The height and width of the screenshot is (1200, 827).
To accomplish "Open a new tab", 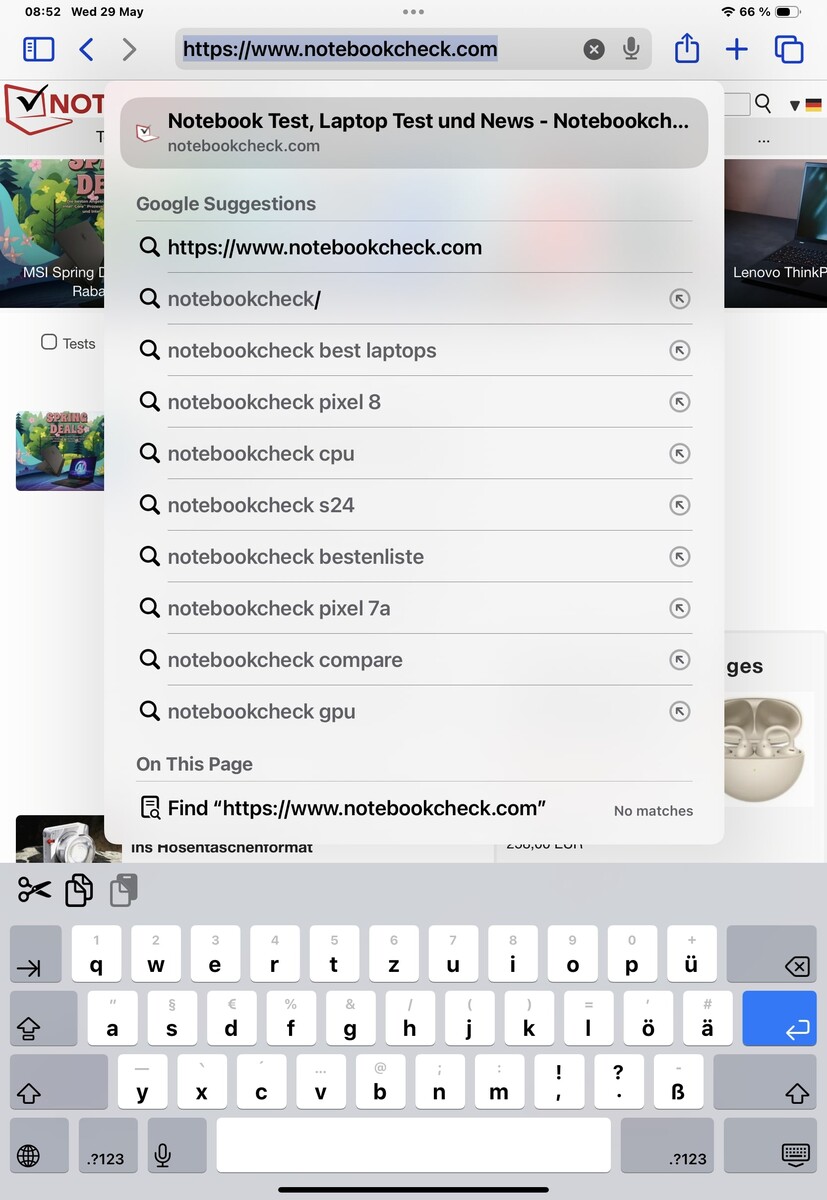I will pyautogui.click(x=737, y=49).
